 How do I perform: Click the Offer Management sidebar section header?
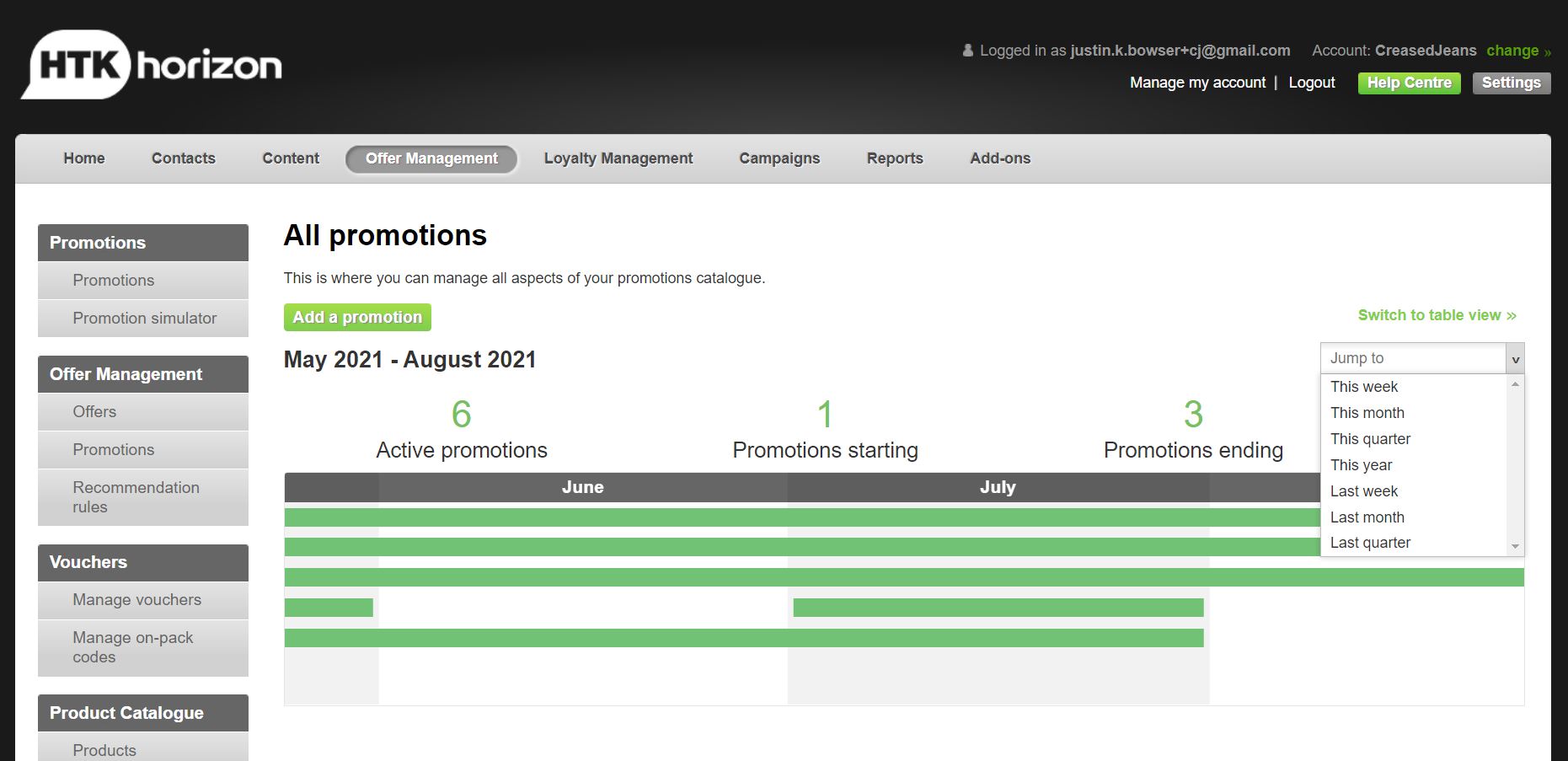[x=143, y=374]
